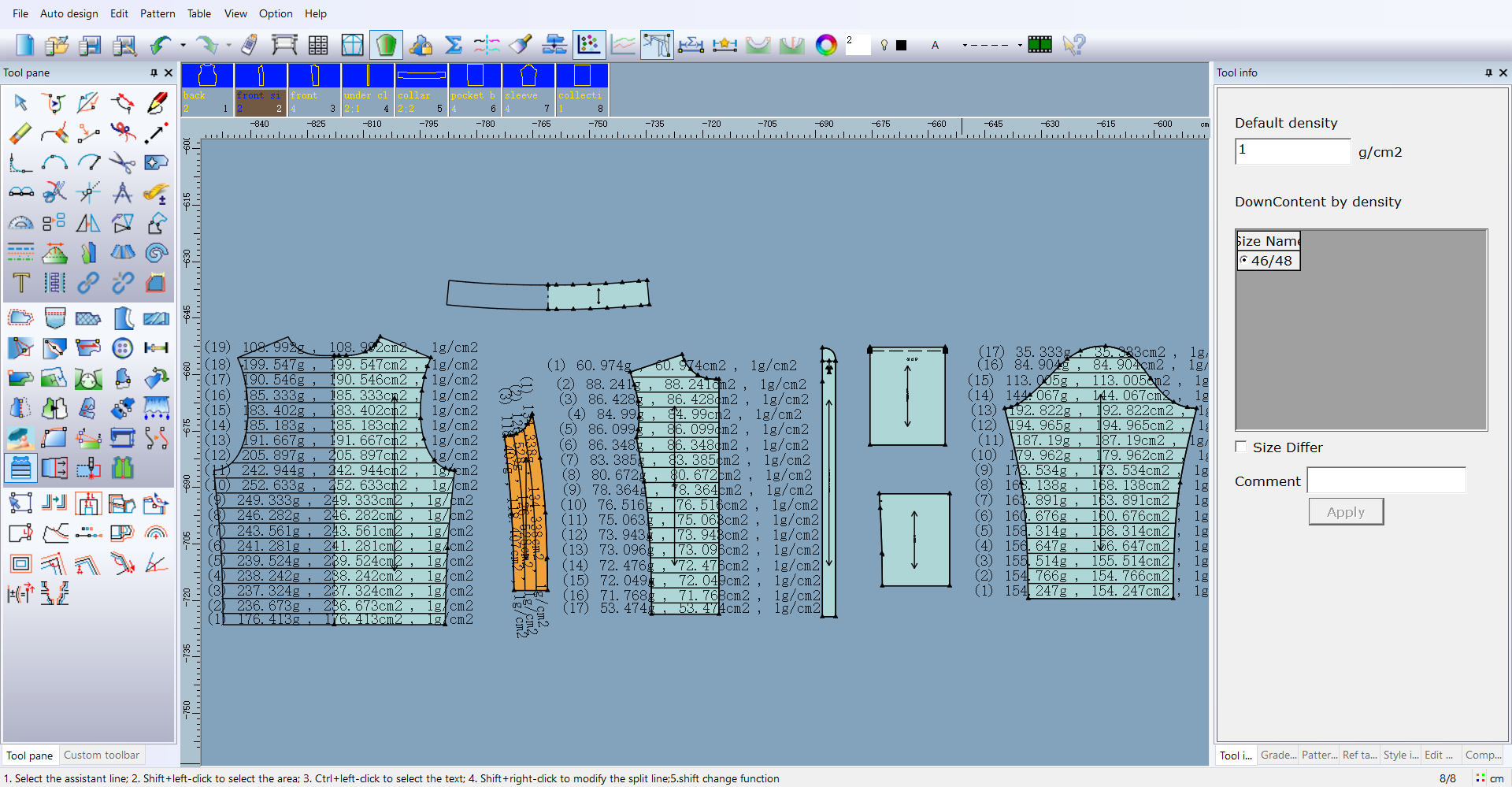This screenshot has width=1512, height=787.
Task: Open the Table menu
Action: pos(199,13)
